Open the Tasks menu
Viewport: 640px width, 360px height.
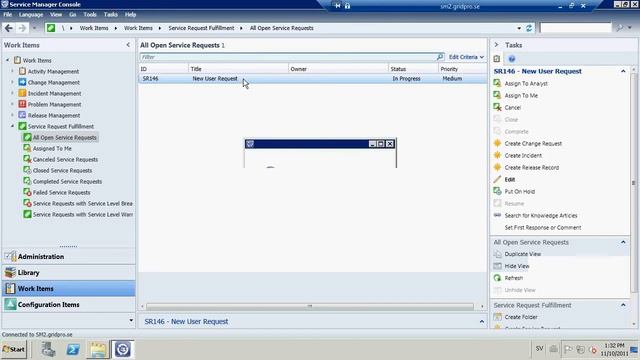click(110, 14)
